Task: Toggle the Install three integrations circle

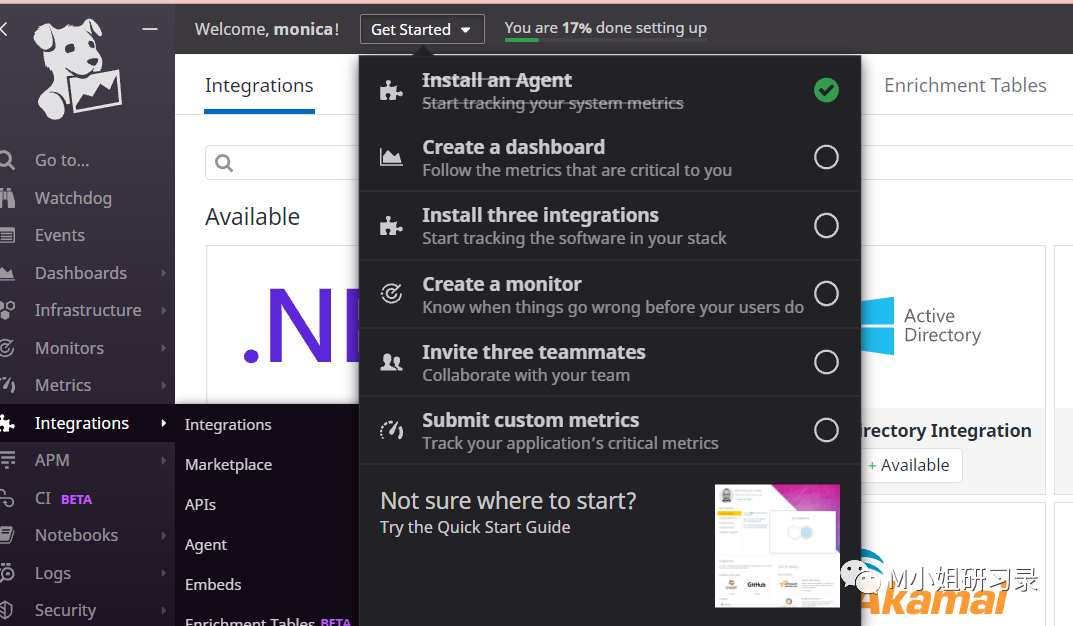Action: tap(826, 225)
